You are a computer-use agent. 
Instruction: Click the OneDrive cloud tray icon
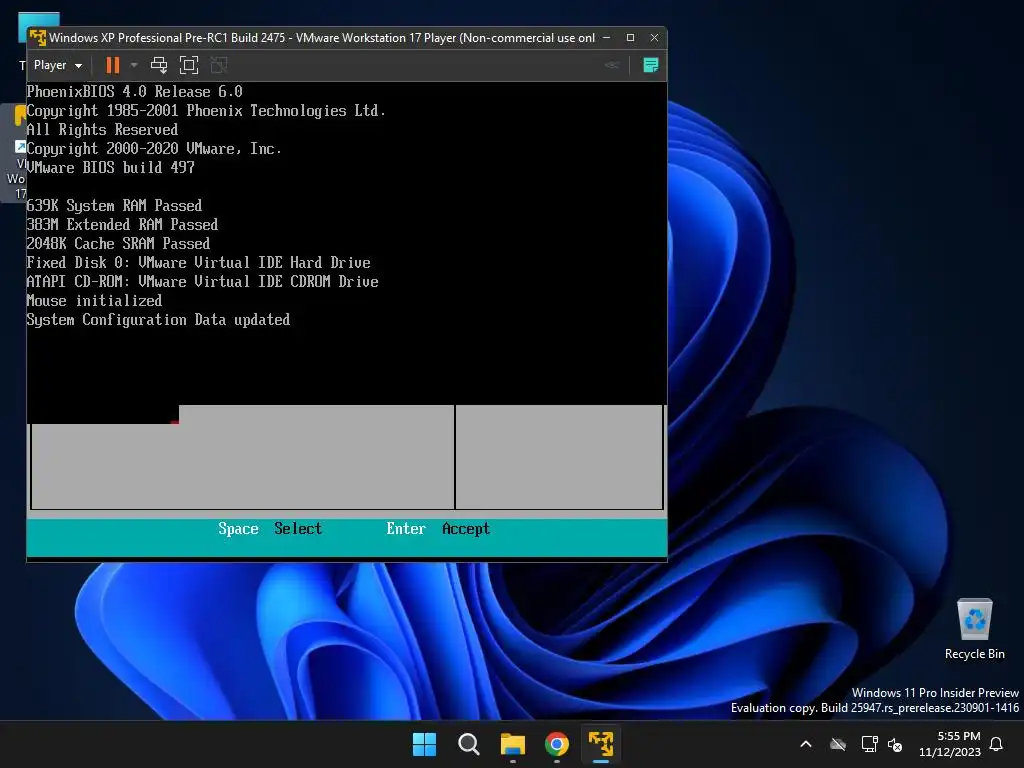838,744
